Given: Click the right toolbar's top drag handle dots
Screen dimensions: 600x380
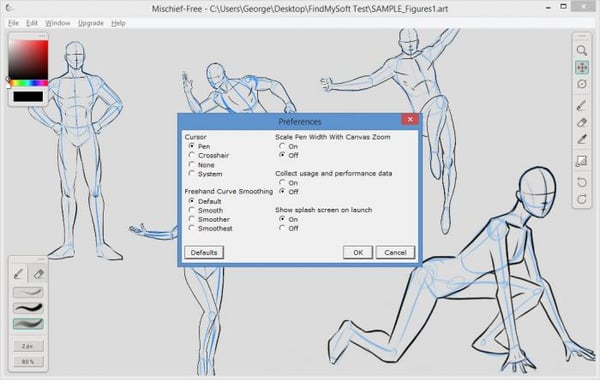Looking at the screenshot, I should (x=582, y=36).
